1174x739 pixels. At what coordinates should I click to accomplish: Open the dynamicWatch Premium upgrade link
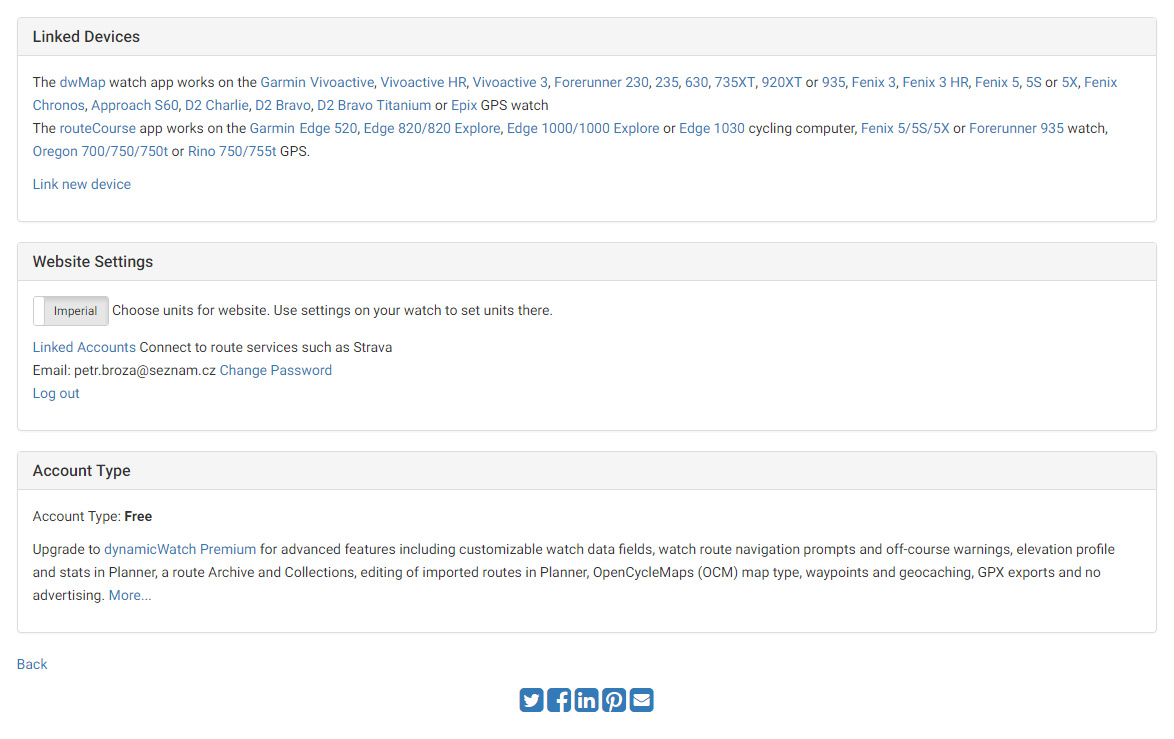click(x=180, y=550)
